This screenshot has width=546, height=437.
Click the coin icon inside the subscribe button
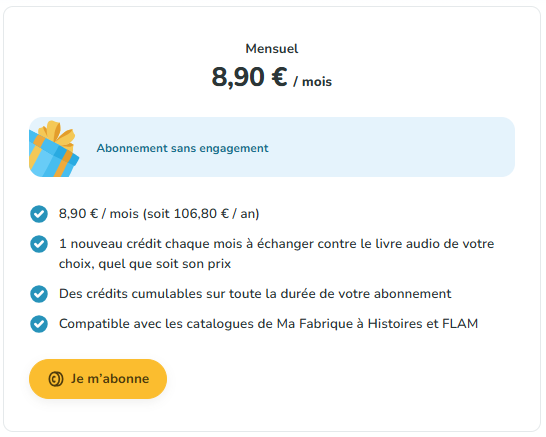pos(56,379)
